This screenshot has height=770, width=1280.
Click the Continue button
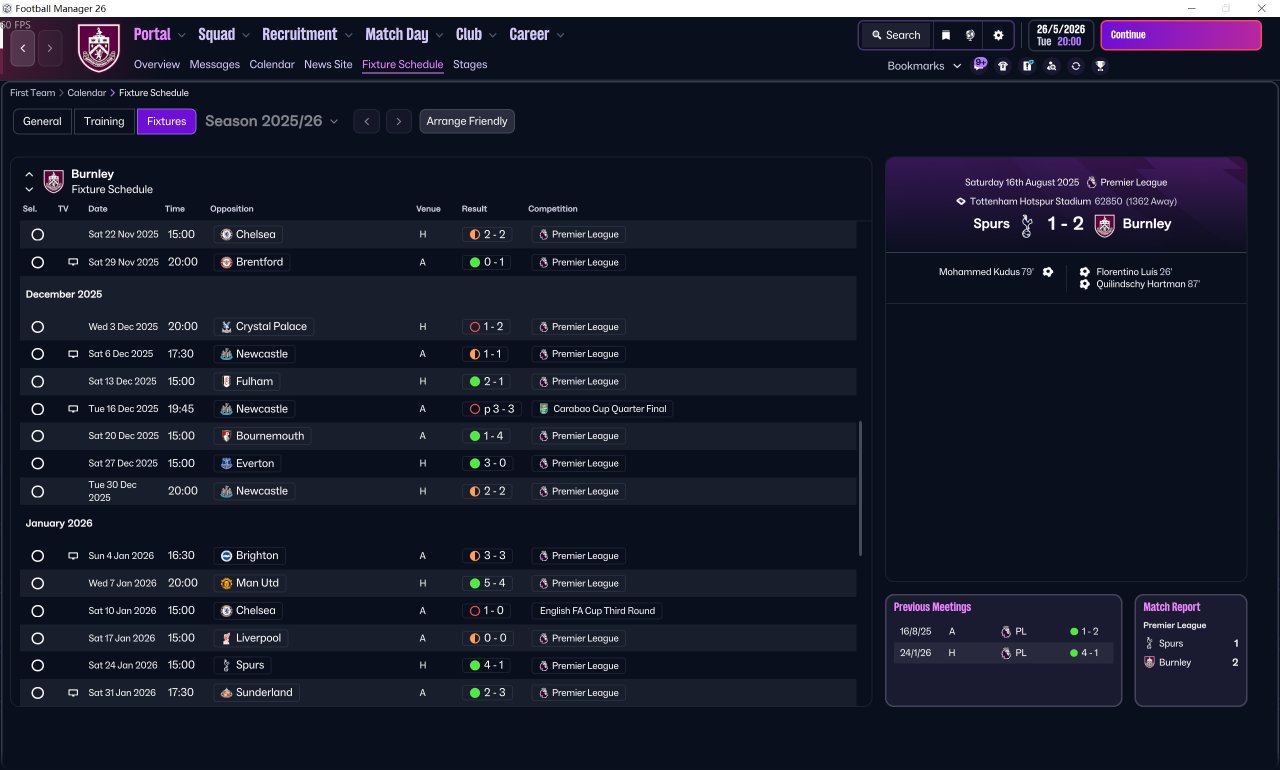coord(1181,35)
